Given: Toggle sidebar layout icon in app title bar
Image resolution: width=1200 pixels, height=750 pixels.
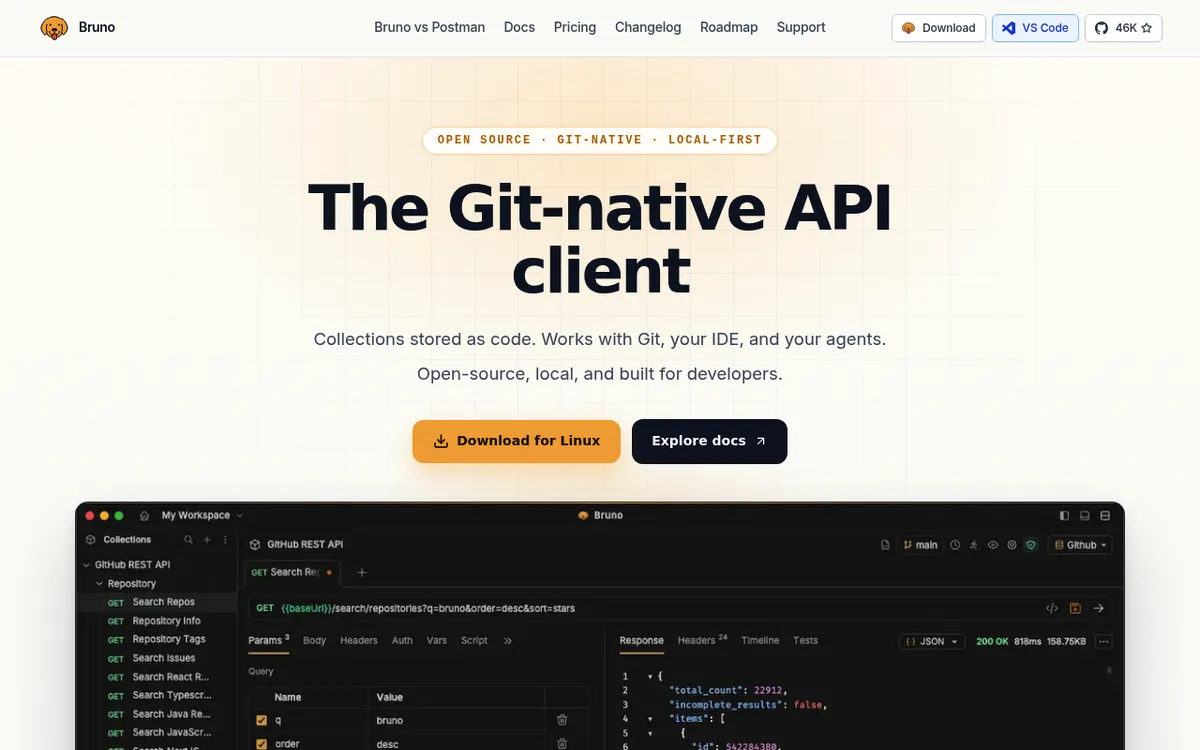Looking at the screenshot, I should 1064,516.
